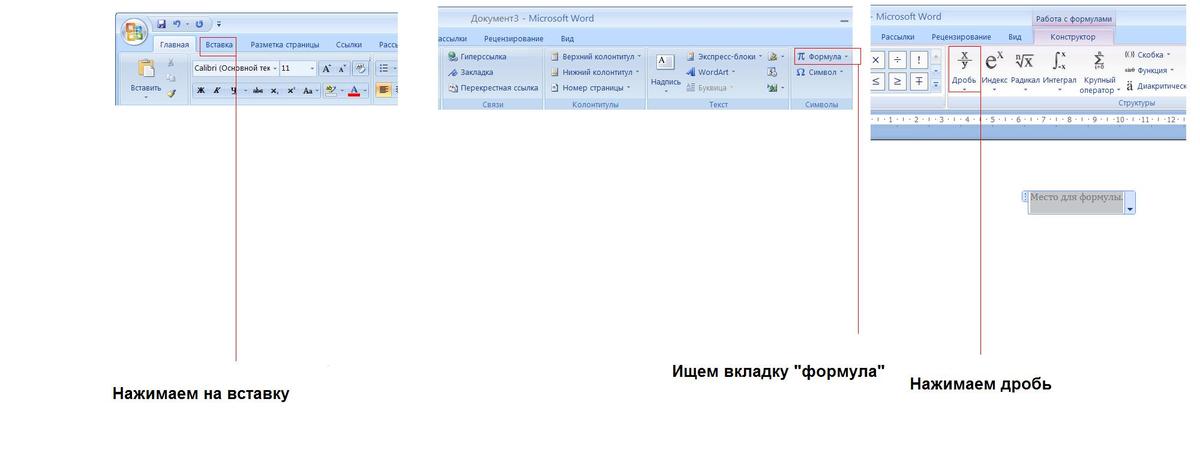
Task: Activate the Format Painter brush
Action: [x=171, y=92]
